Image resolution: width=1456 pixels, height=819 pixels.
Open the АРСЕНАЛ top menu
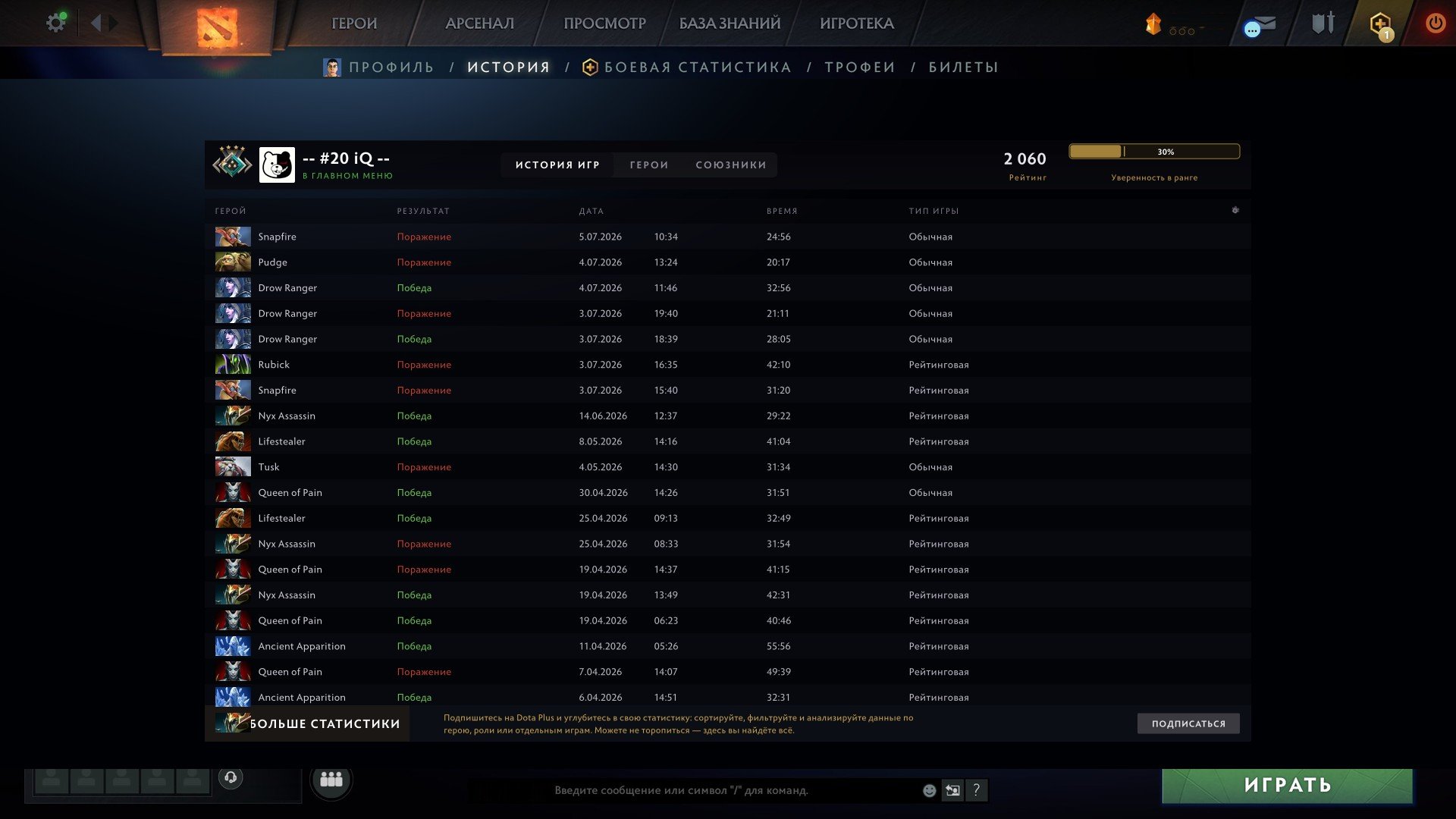click(x=479, y=24)
